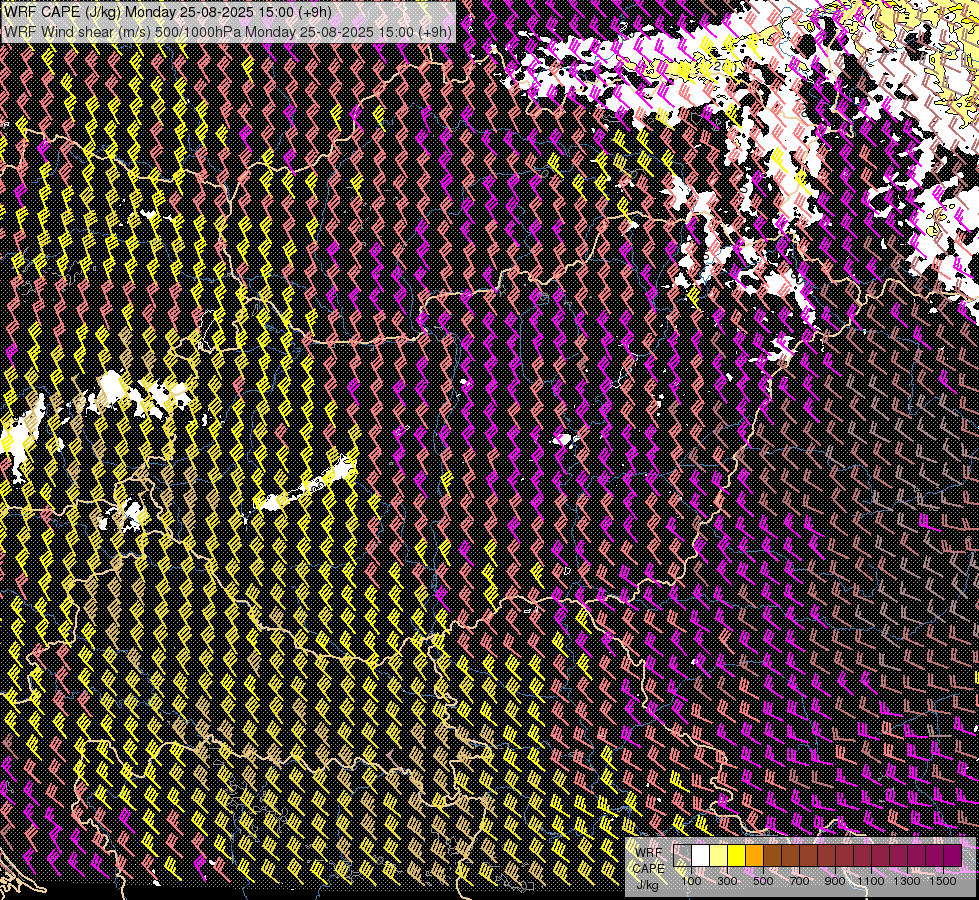Click the transparent first swatch of the legend
979x900 pixels.
point(682,856)
